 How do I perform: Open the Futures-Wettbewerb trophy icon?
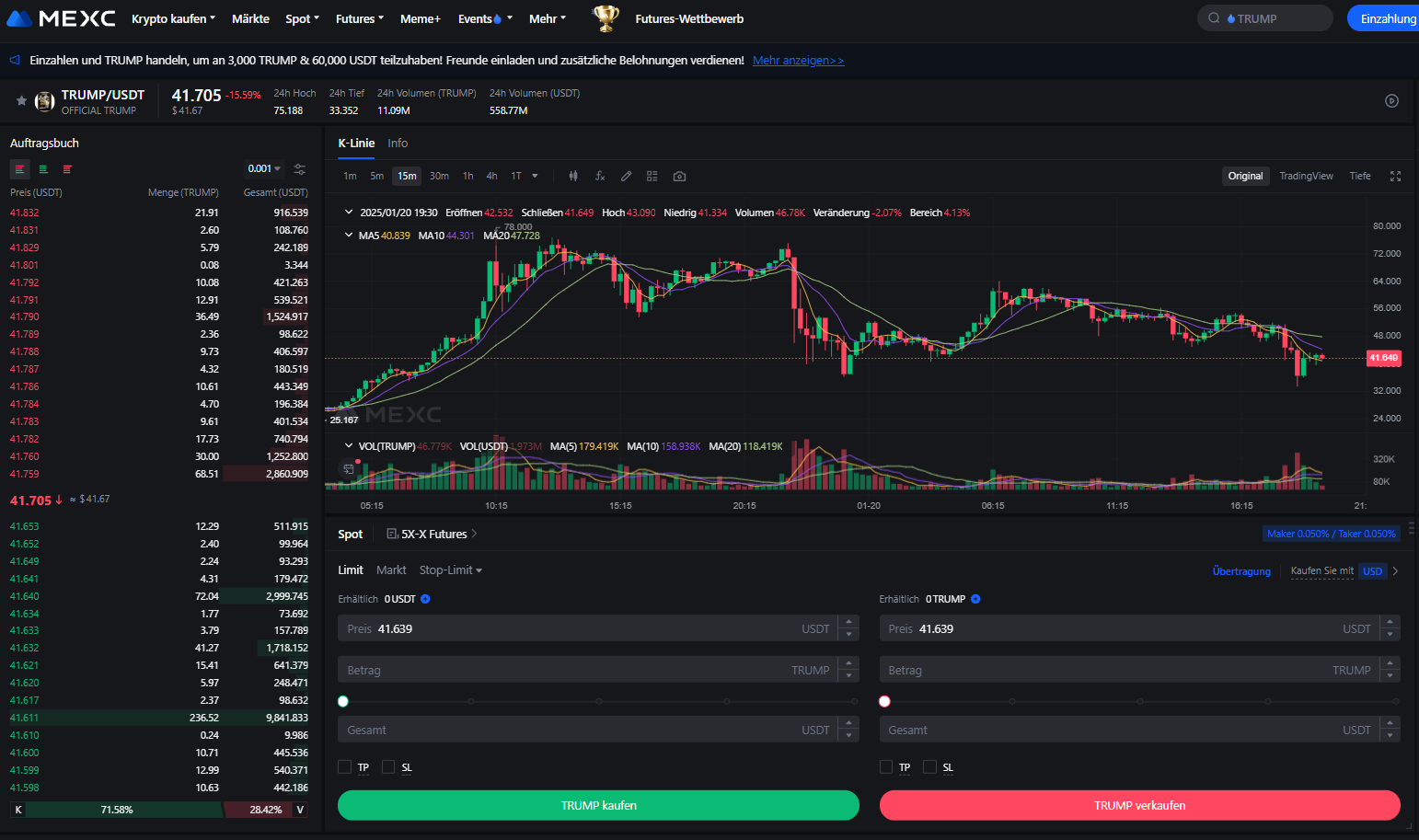(x=606, y=18)
